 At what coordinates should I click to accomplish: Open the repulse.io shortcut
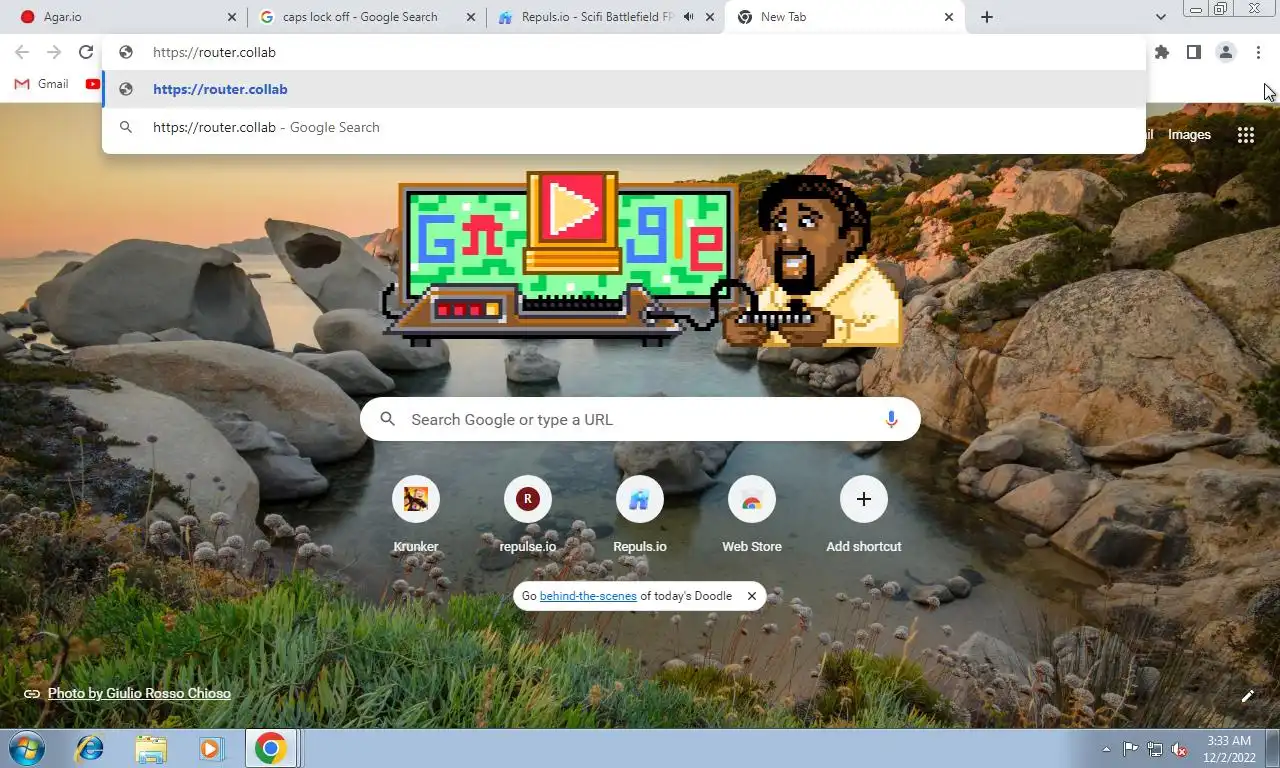tap(528, 515)
